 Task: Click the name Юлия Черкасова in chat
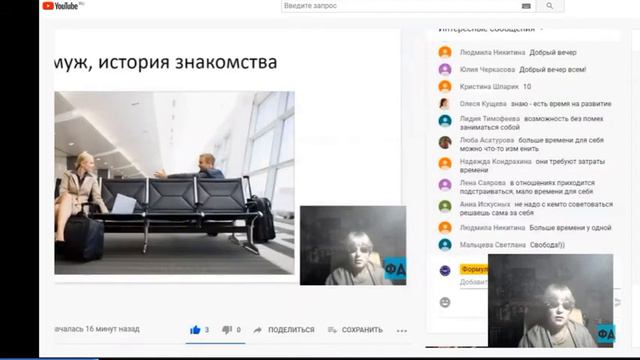click(x=487, y=70)
